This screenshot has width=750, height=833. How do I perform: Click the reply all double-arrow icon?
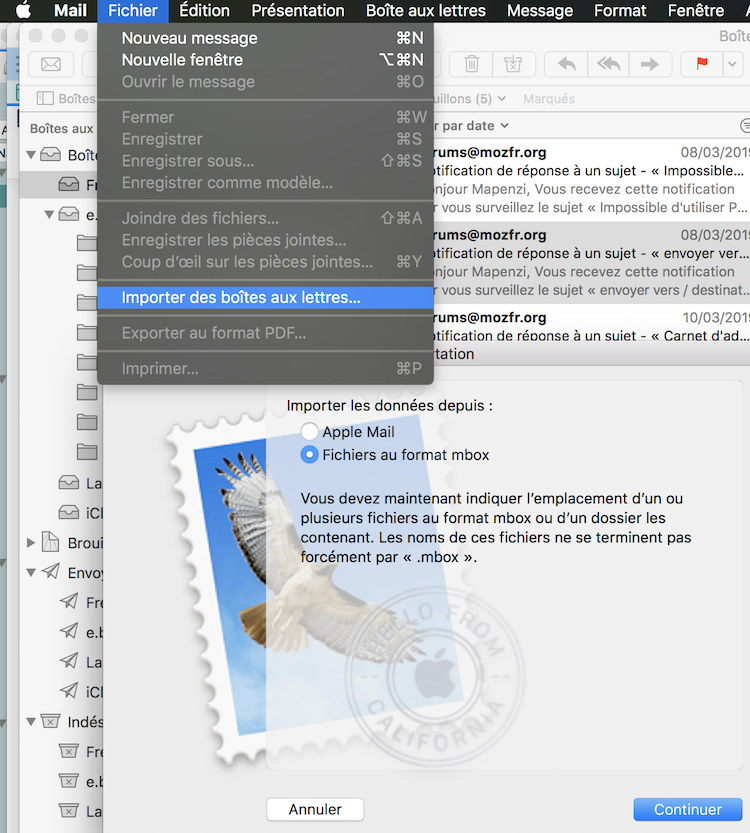[x=609, y=64]
